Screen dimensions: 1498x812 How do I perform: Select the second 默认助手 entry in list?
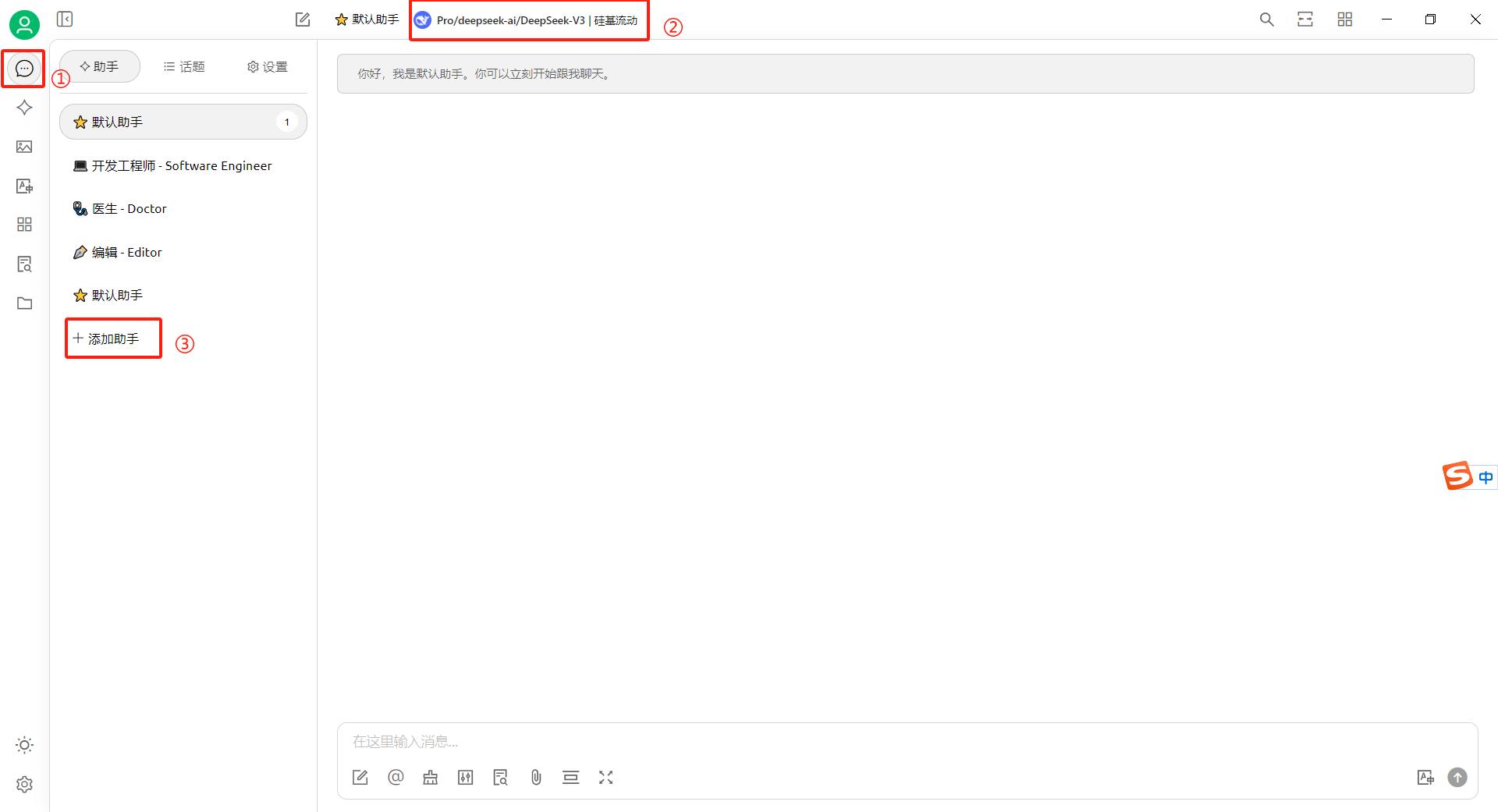tap(183, 295)
